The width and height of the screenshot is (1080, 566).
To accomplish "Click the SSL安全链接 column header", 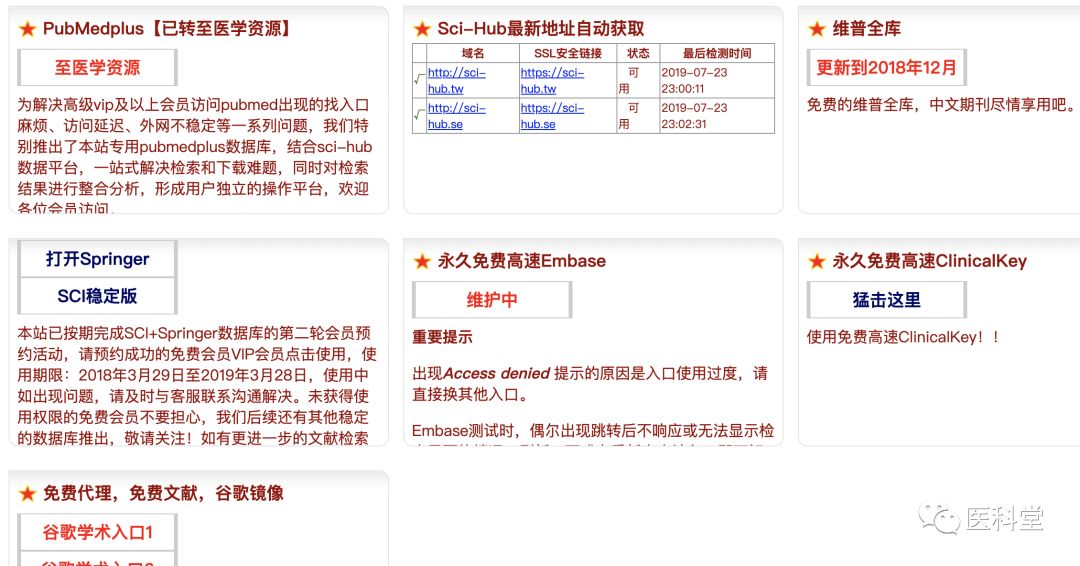I will pos(568,54).
